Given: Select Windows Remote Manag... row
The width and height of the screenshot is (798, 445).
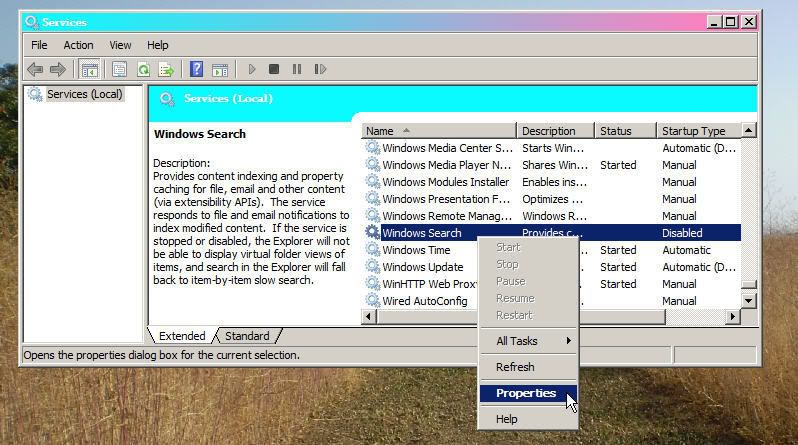Looking at the screenshot, I should [551, 216].
